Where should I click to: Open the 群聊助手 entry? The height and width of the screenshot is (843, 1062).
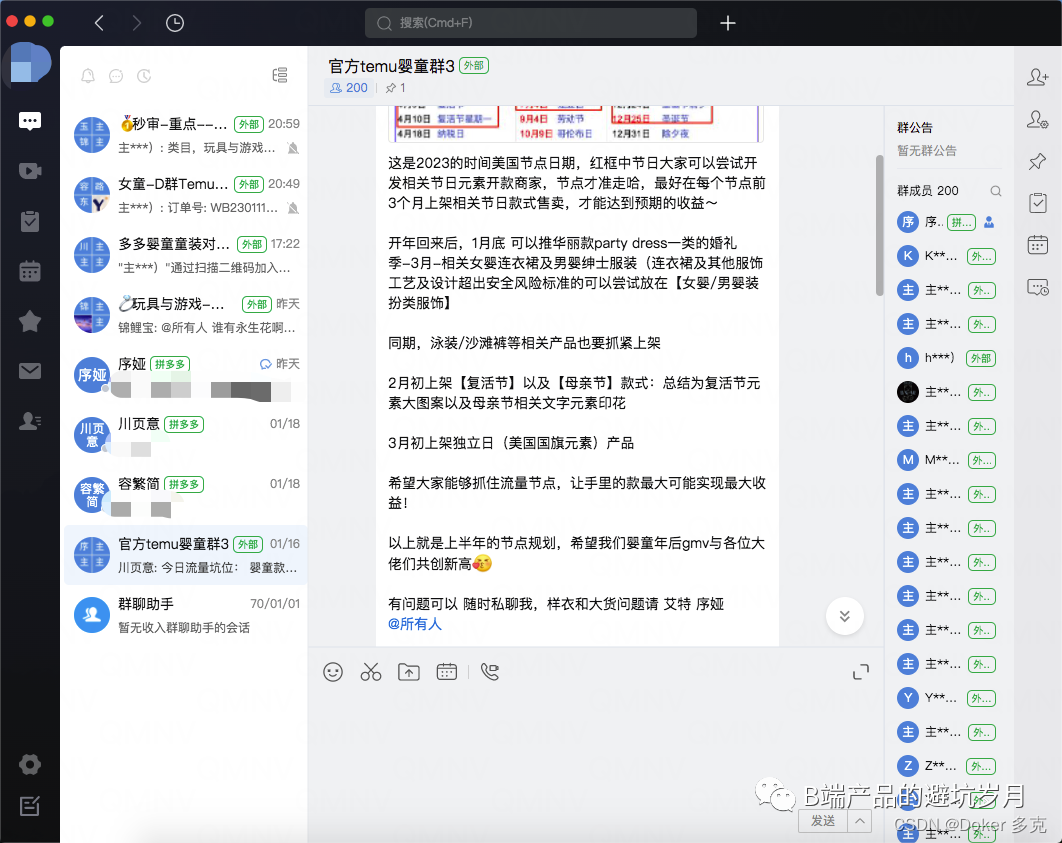coord(184,615)
